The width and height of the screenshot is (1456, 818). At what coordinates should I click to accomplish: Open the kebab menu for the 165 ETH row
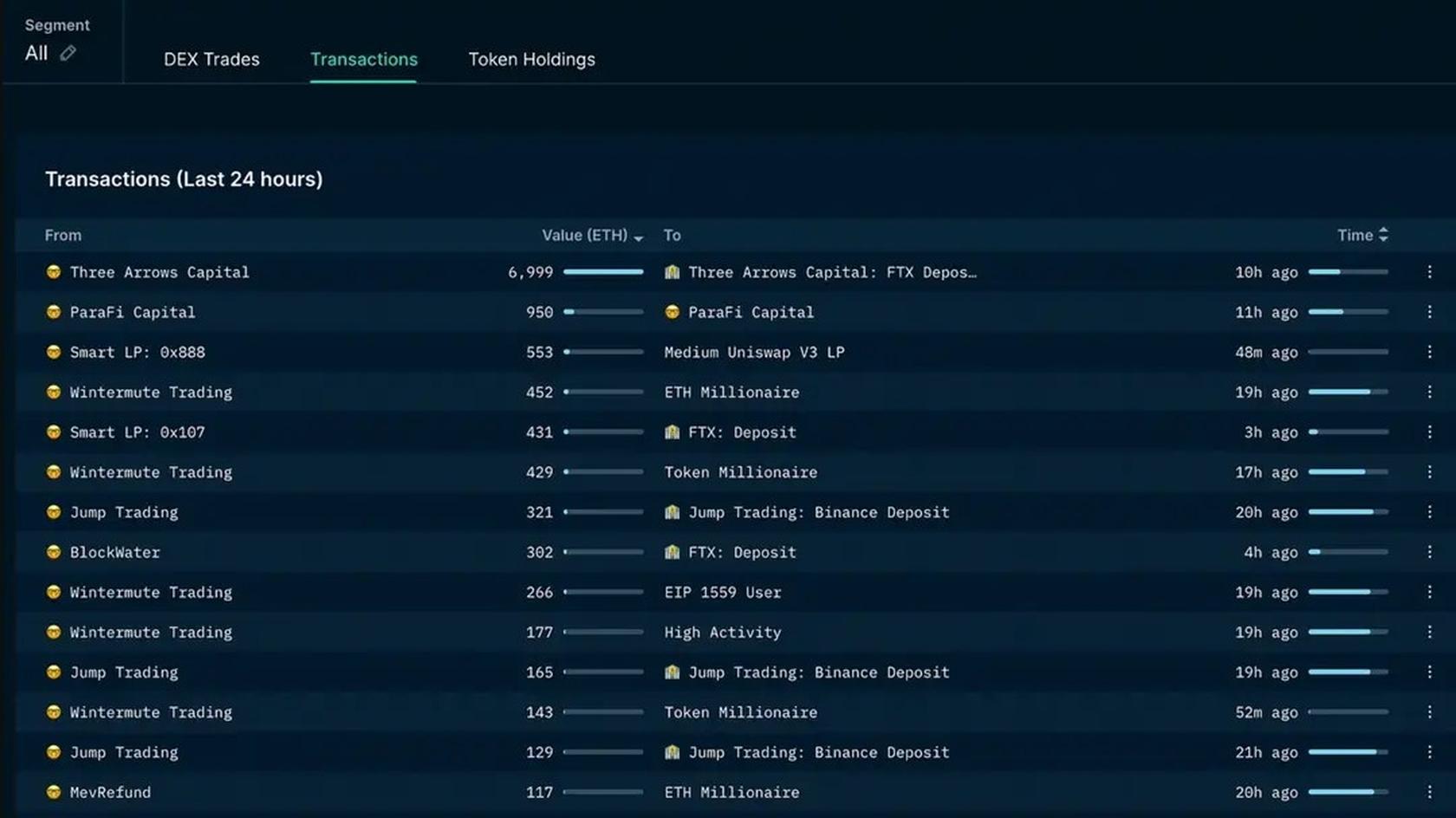1429,672
